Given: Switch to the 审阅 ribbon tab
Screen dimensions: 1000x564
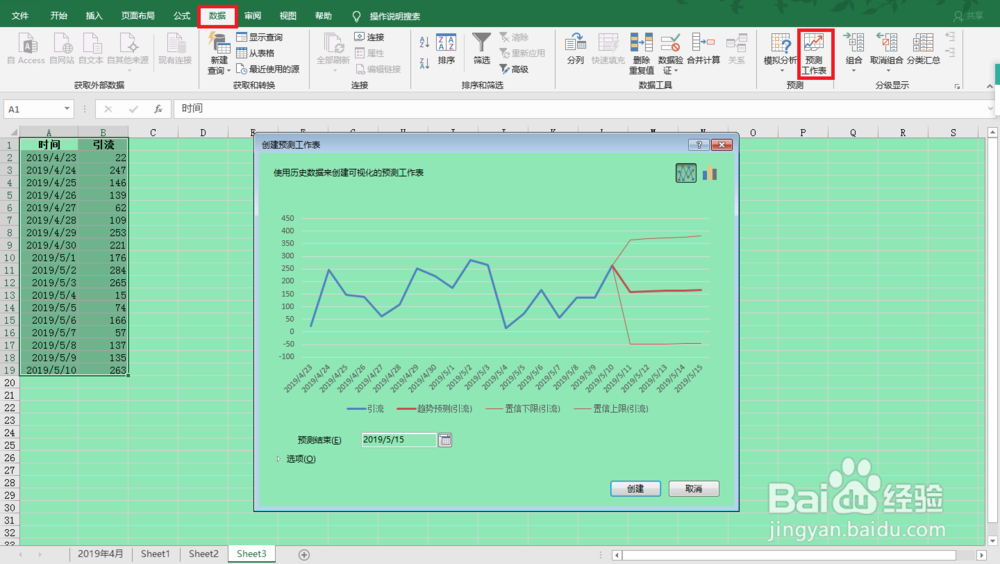Looking at the screenshot, I should coord(253,16).
